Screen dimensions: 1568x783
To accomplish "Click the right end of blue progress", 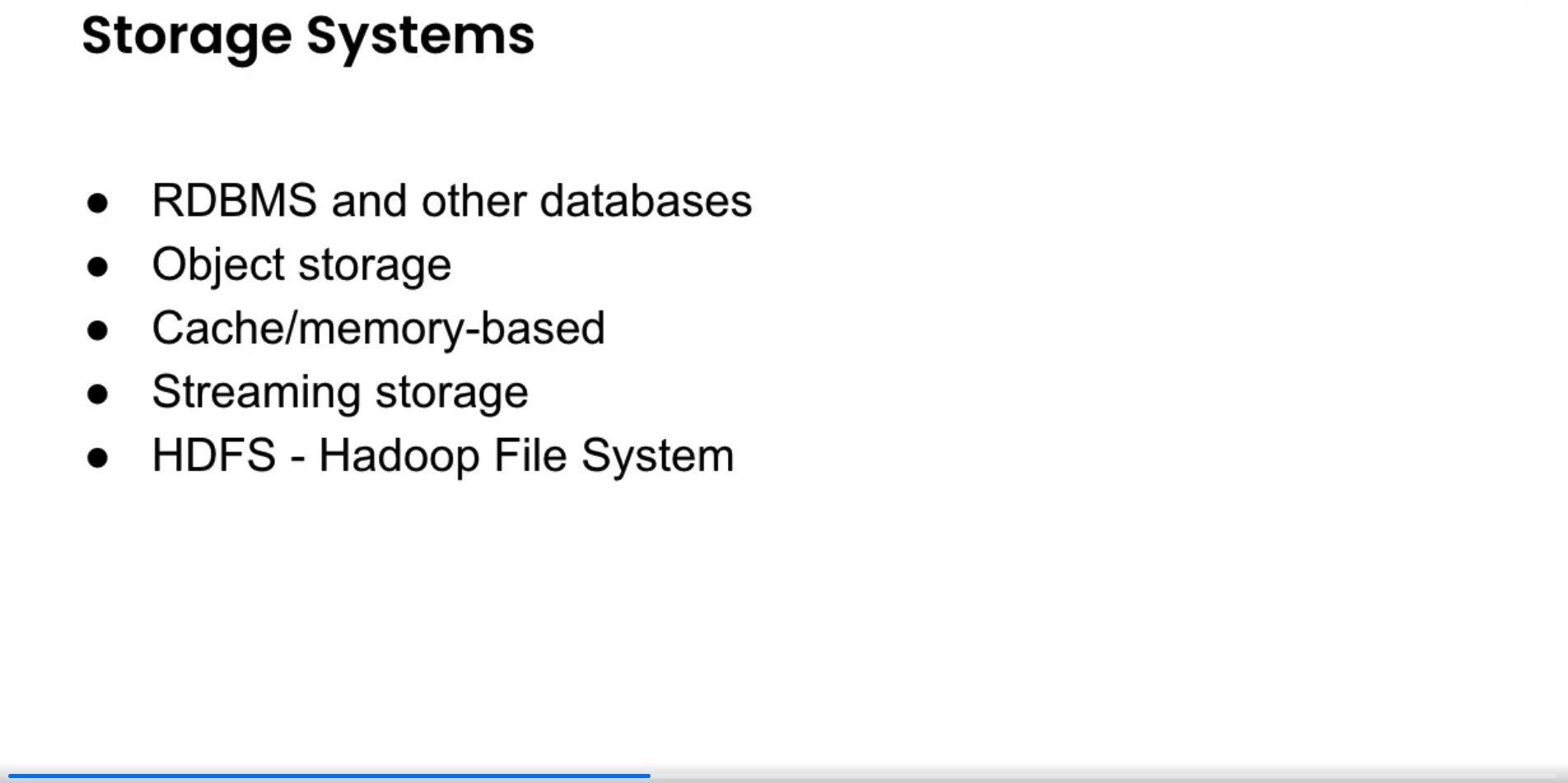I will 648,776.
